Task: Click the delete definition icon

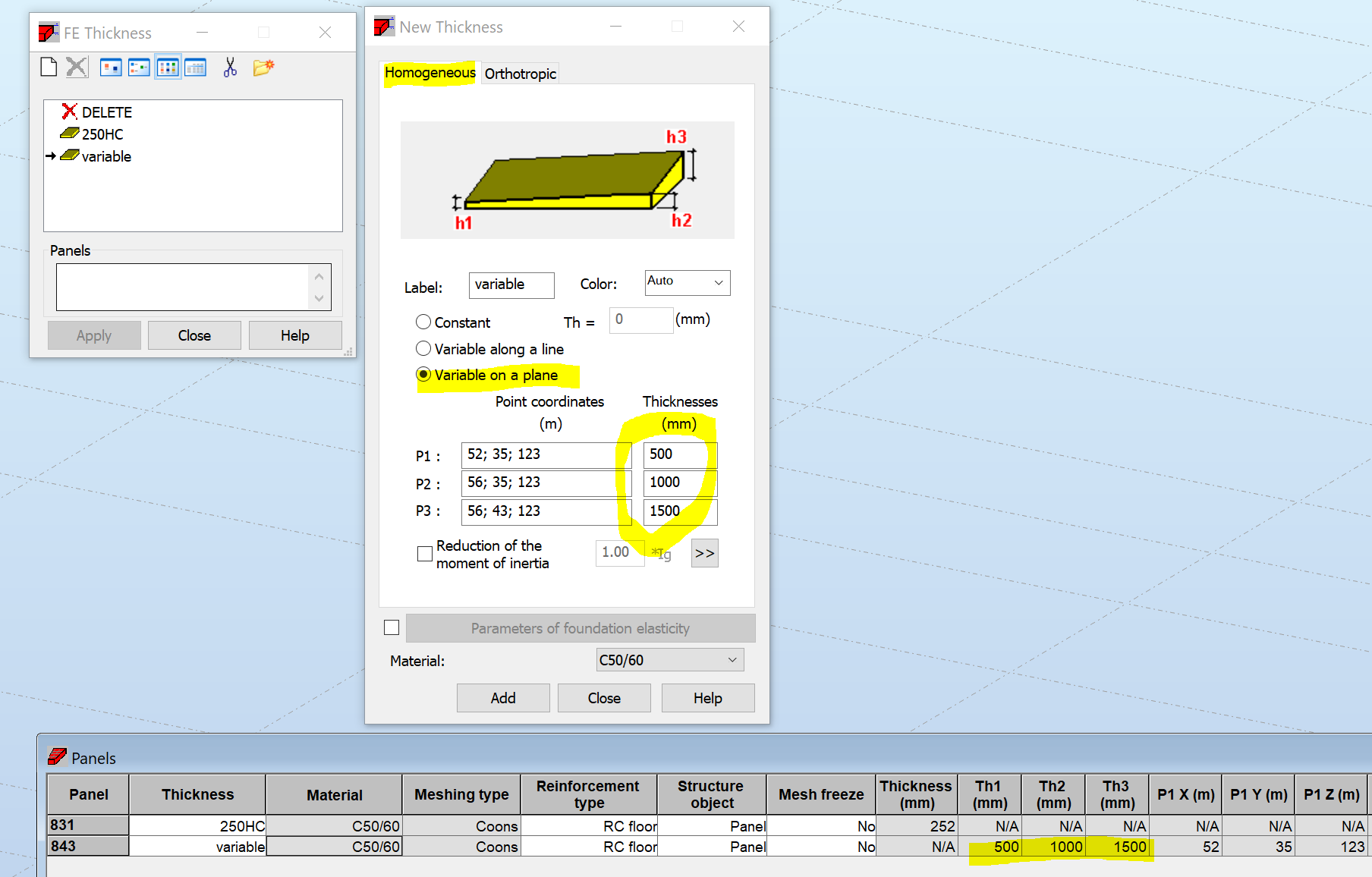Action: tap(76, 67)
